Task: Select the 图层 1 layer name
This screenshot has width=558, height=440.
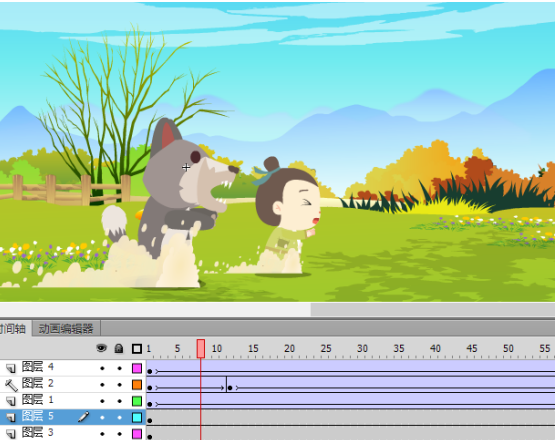Action: click(38, 400)
